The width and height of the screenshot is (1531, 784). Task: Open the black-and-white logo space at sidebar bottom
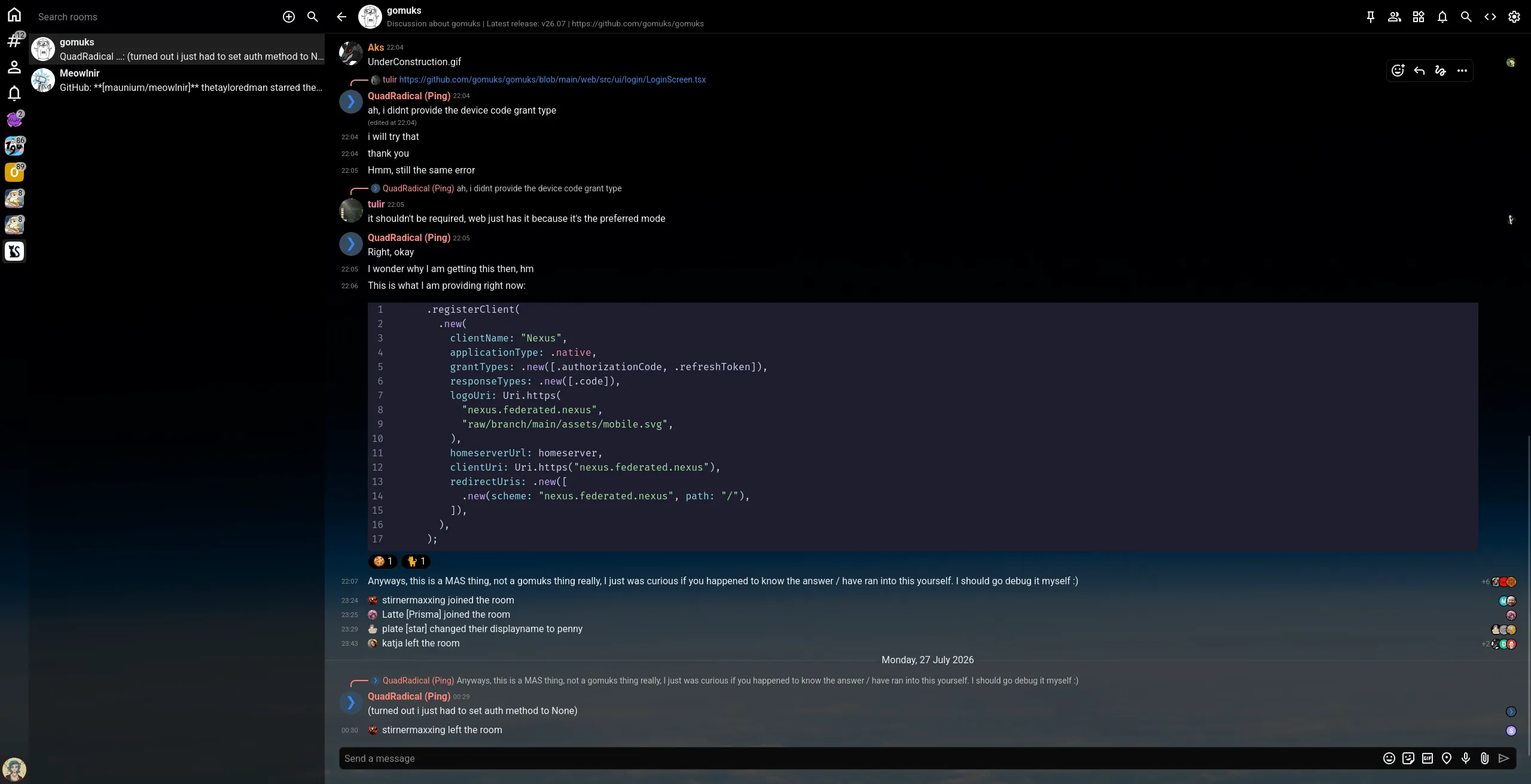(14, 251)
